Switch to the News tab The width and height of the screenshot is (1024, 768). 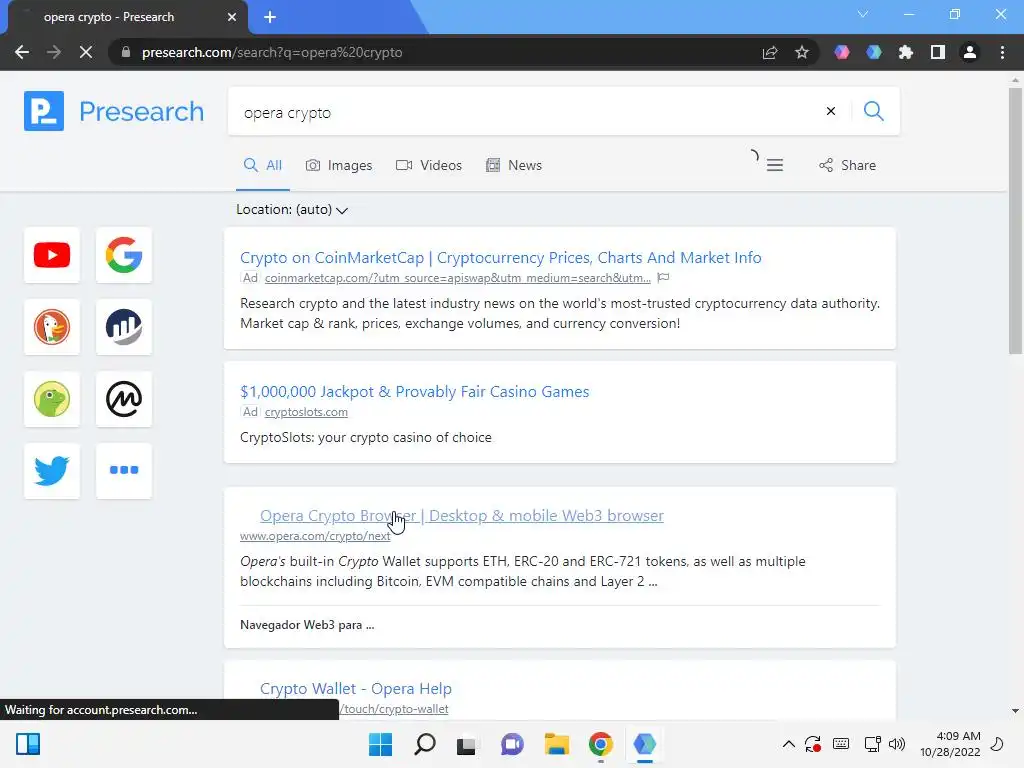pyautogui.click(x=514, y=165)
